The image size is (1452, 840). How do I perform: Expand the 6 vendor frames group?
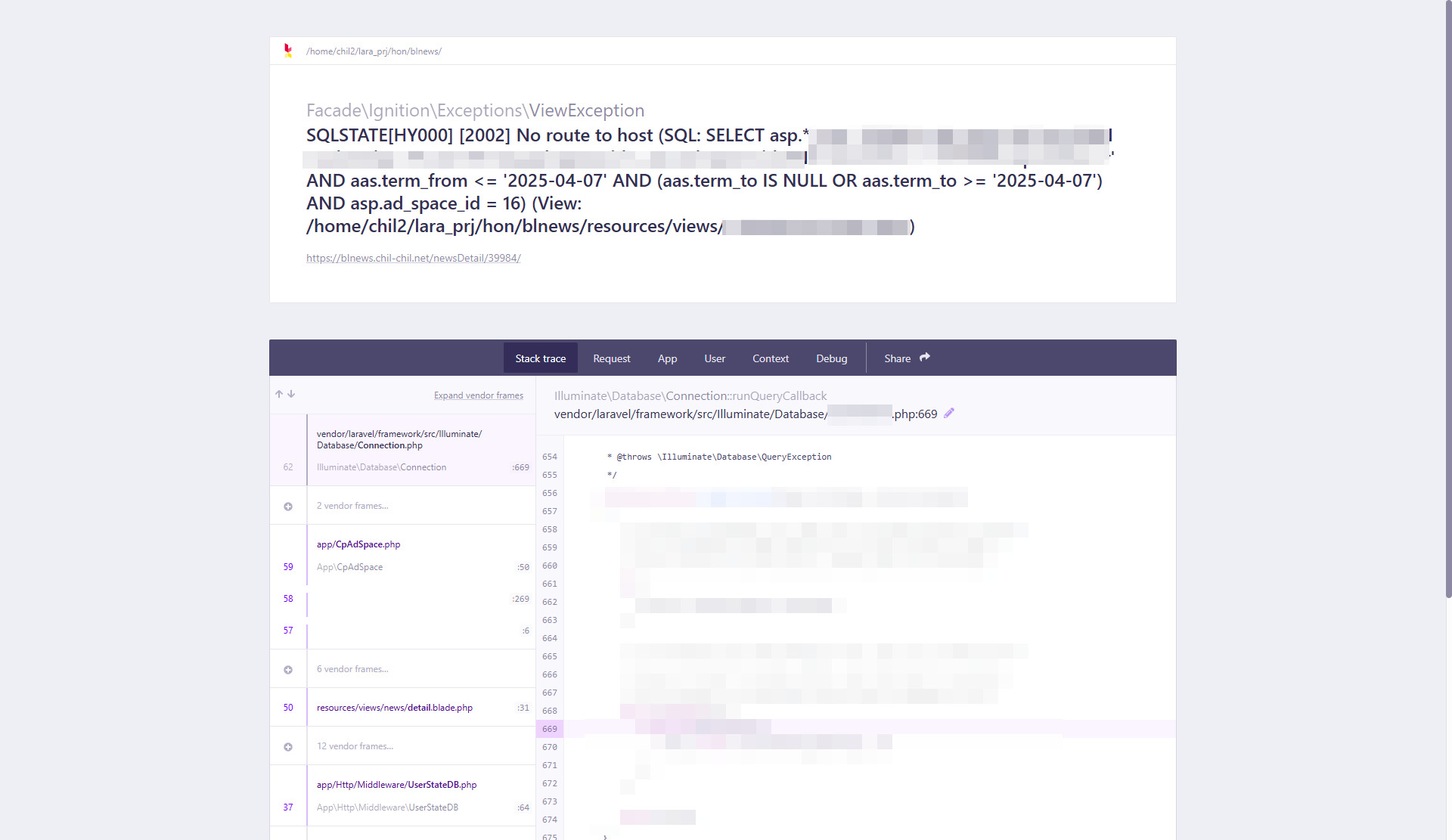click(288, 670)
